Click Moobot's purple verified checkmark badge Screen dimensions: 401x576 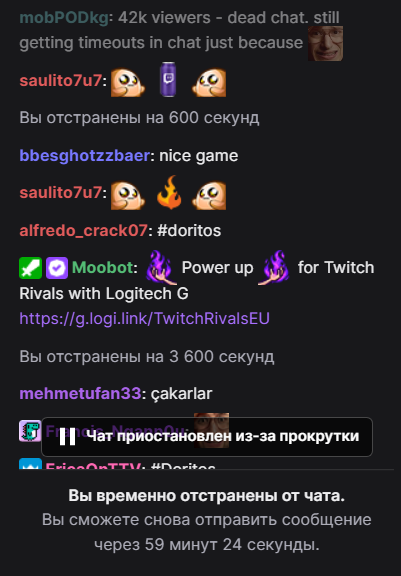(57, 268)
